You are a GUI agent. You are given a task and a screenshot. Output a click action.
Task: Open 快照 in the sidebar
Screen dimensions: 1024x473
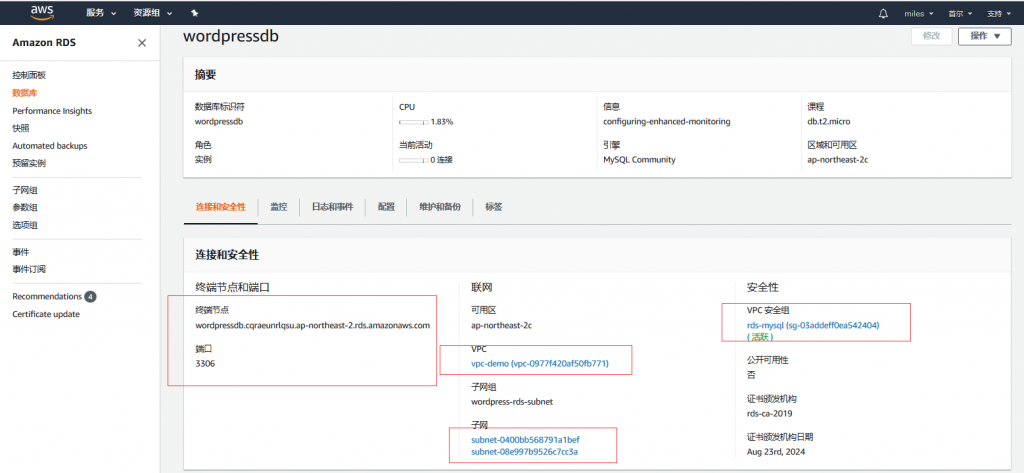tap(21, 129)
